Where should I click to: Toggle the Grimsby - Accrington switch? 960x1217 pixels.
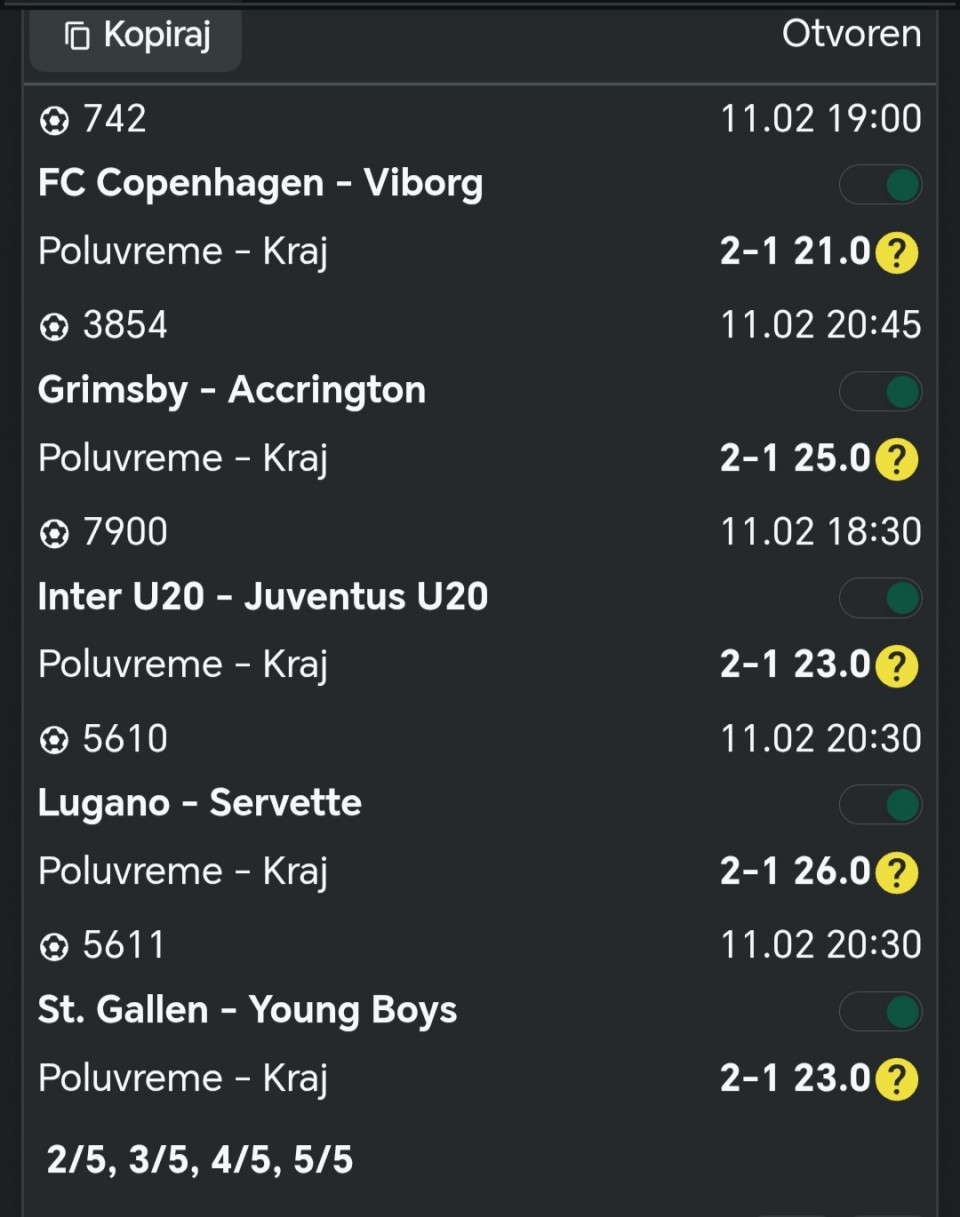tap(880, 392)
